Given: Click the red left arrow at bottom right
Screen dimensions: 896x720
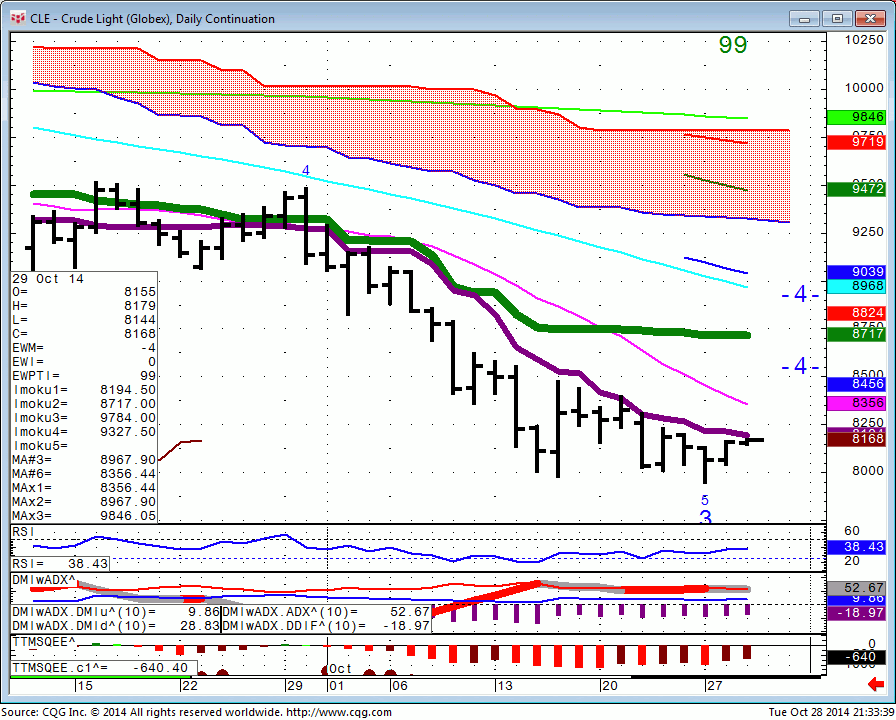Looking at the screenshot, I should click(x=875, y=683).
